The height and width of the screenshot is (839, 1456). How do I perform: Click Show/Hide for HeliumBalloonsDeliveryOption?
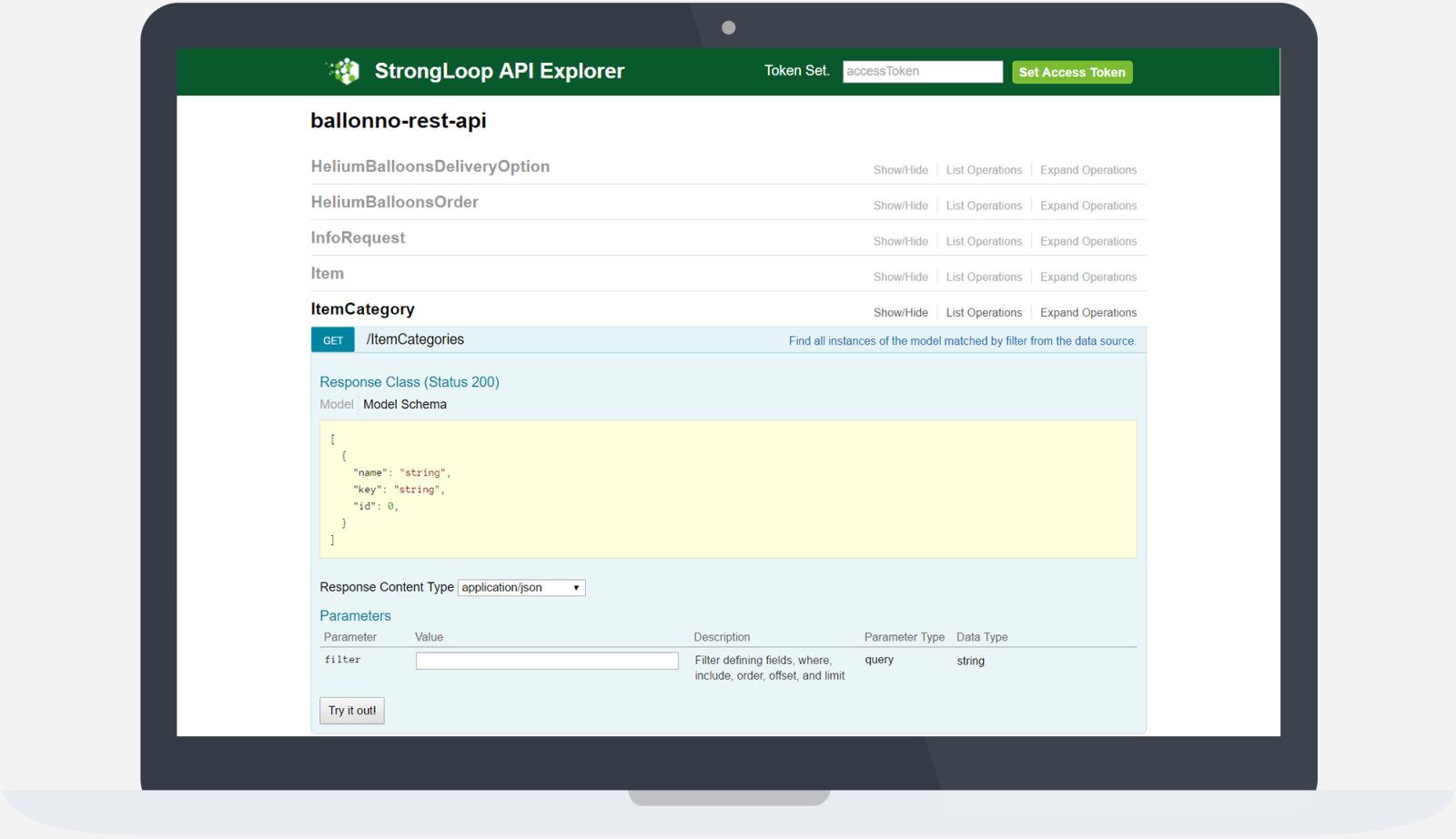coord(900,170)
